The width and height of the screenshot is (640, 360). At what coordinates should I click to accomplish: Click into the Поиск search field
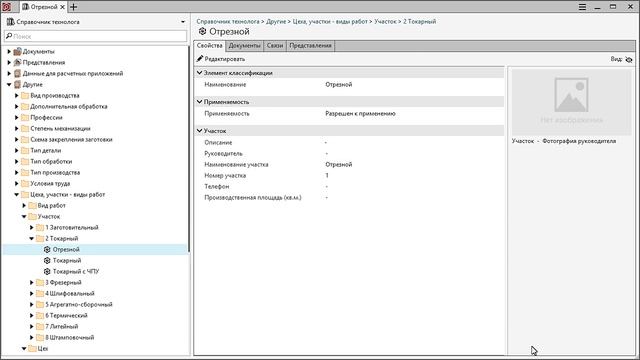click(96, 36)
